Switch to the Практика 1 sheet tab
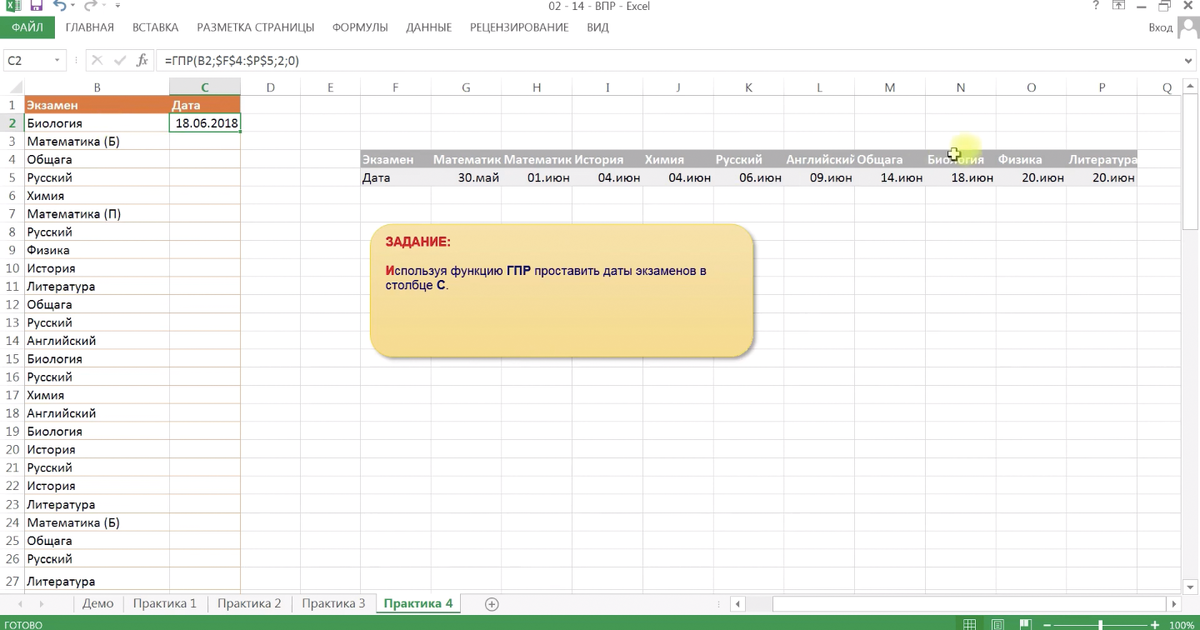The width and height of the screenshot is (1200, 630). point(165,604)
